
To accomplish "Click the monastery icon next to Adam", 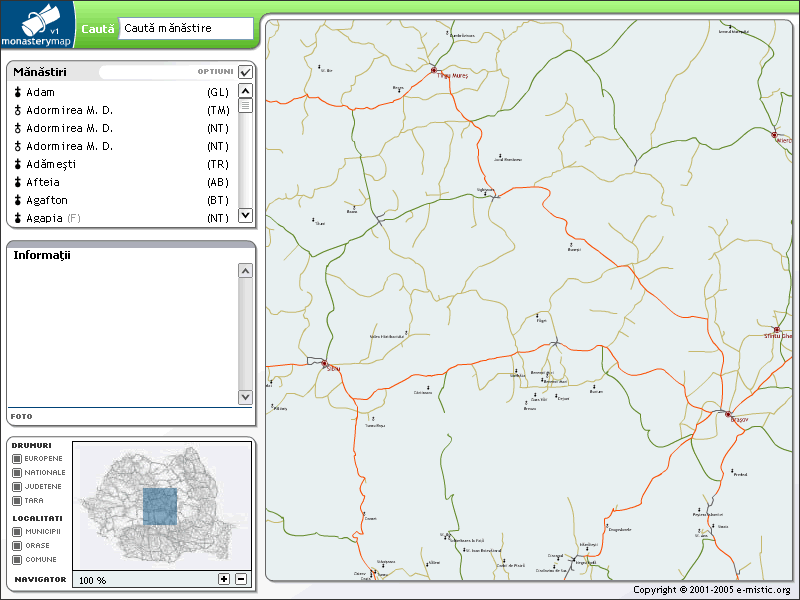I will pos(18,92).
